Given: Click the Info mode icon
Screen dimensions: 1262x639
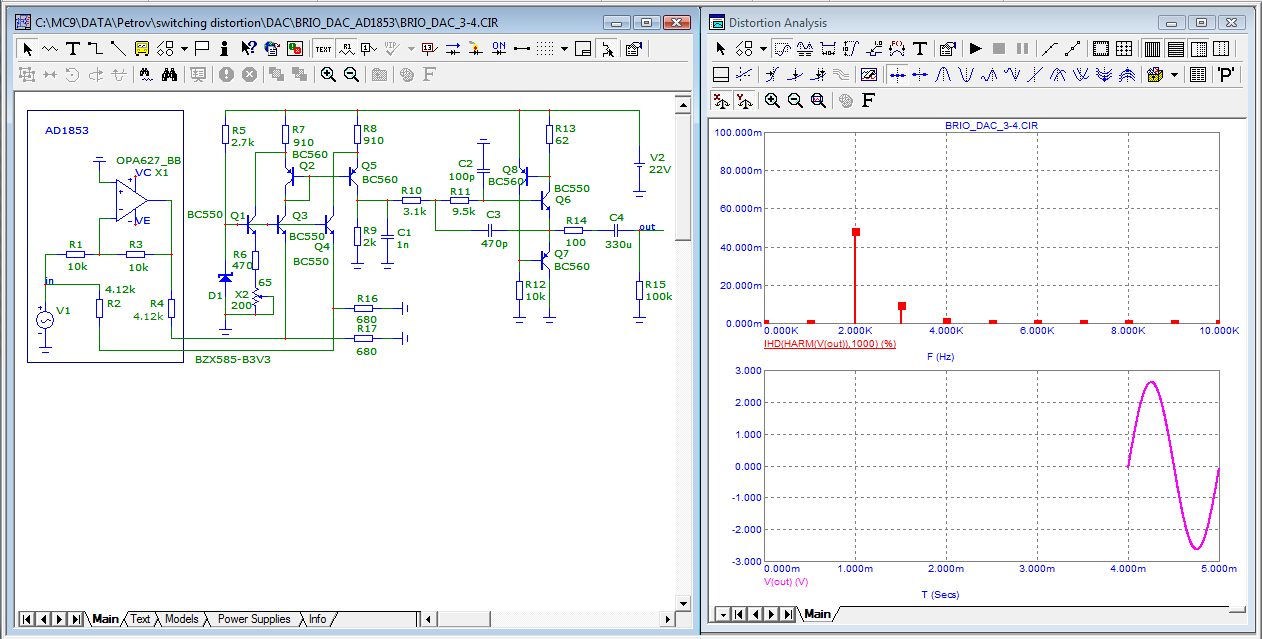Looking at the screenshot, I should [224, 48].
